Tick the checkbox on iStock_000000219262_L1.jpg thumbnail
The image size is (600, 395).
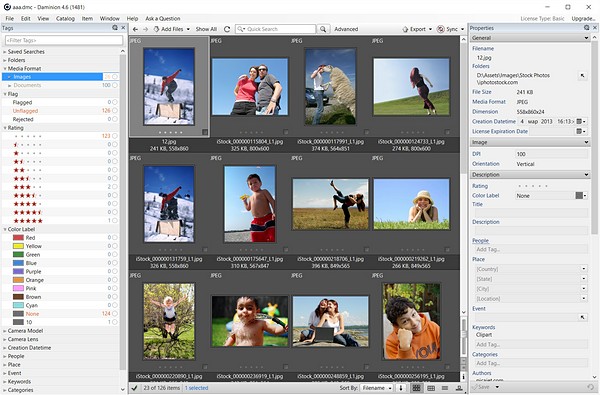coord(447,250)
